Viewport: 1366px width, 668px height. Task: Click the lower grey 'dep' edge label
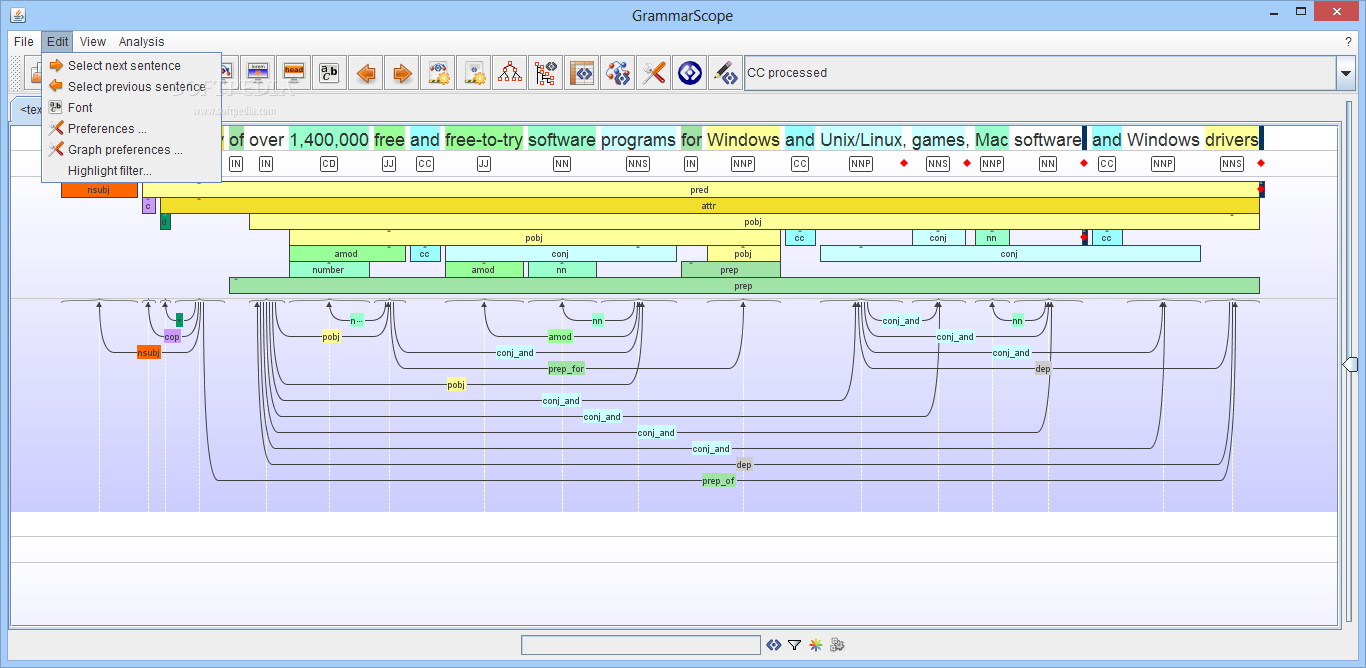744,465
